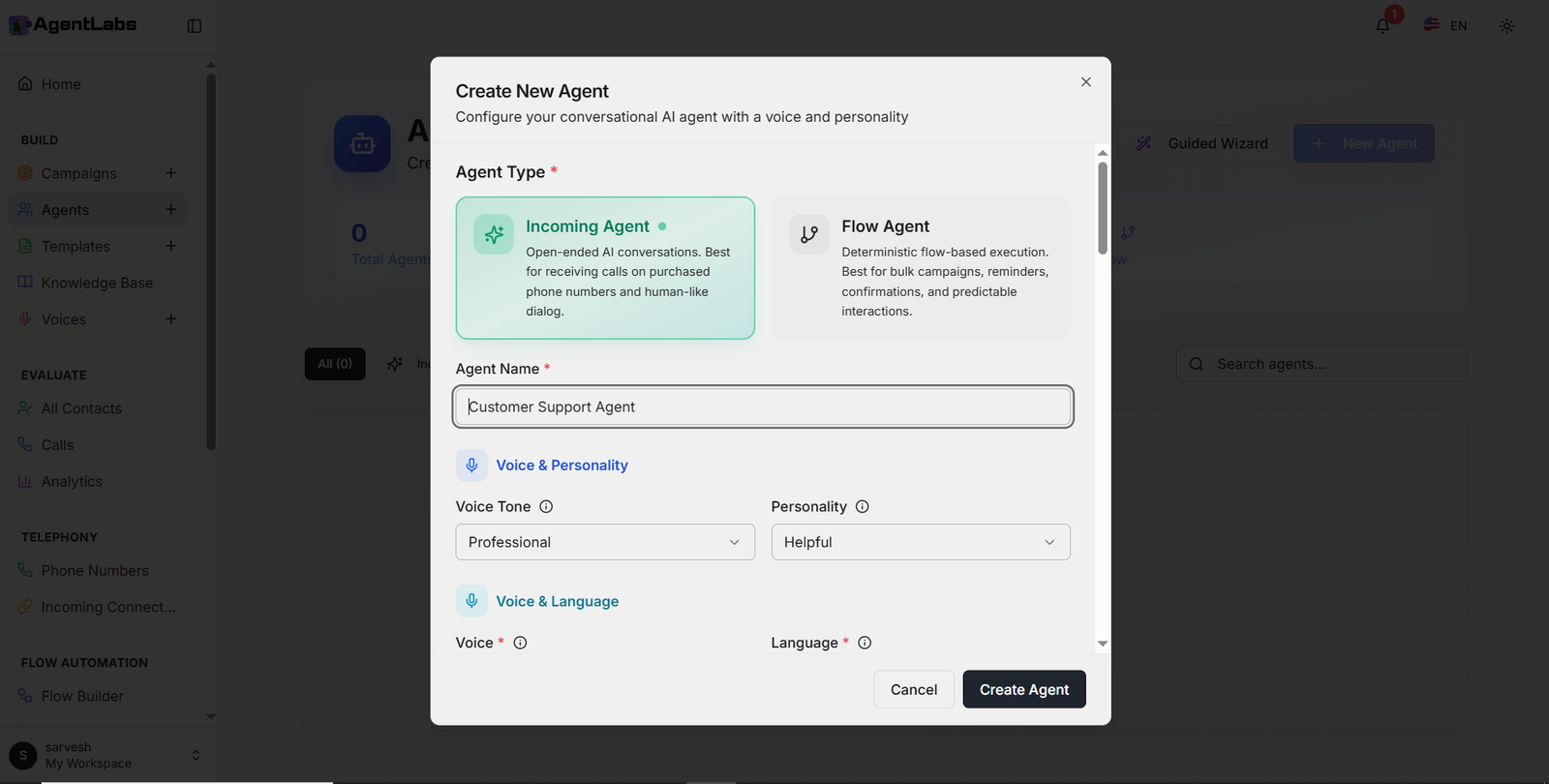The width and height of the screenshot is (1549, 784).
Task: Open All Contacts in sidebar
Action: 99,408
